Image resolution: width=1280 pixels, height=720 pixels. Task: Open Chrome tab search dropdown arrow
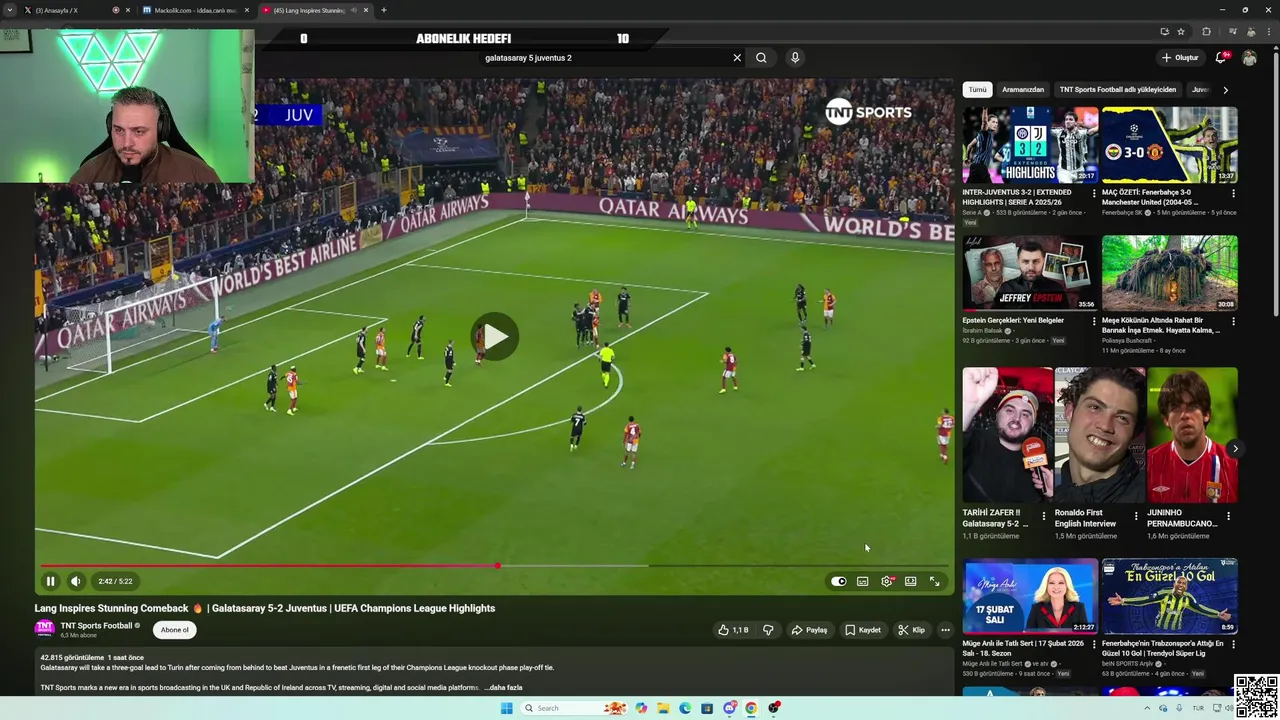[10, 10]
